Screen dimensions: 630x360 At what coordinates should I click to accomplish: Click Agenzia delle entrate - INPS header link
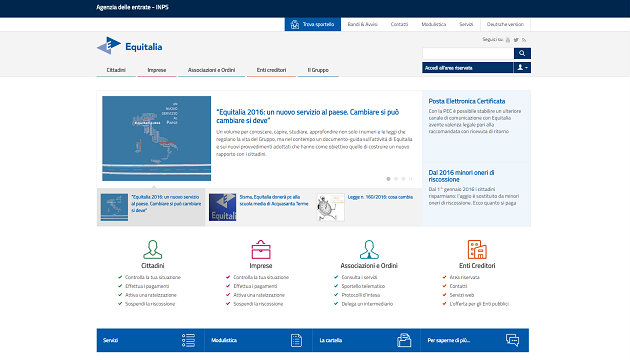(132, 7)
